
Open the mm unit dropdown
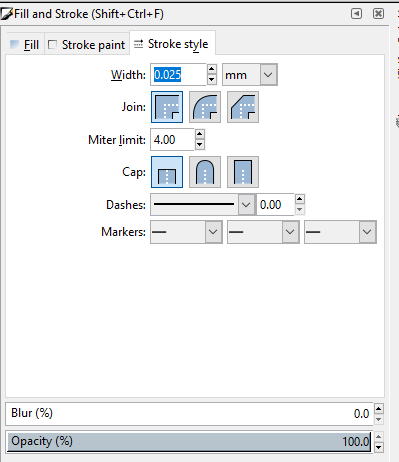coord(250,75)
